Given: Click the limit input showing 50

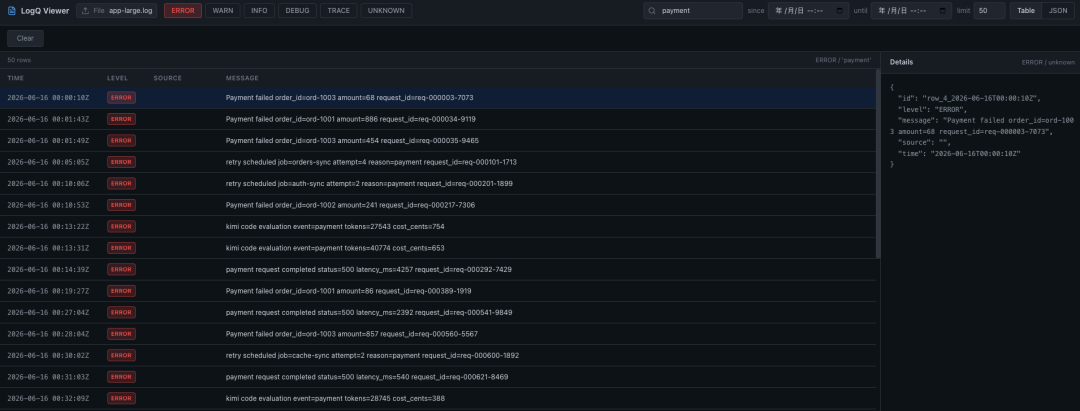Looking at the screenshot, I should pos(989,11).
